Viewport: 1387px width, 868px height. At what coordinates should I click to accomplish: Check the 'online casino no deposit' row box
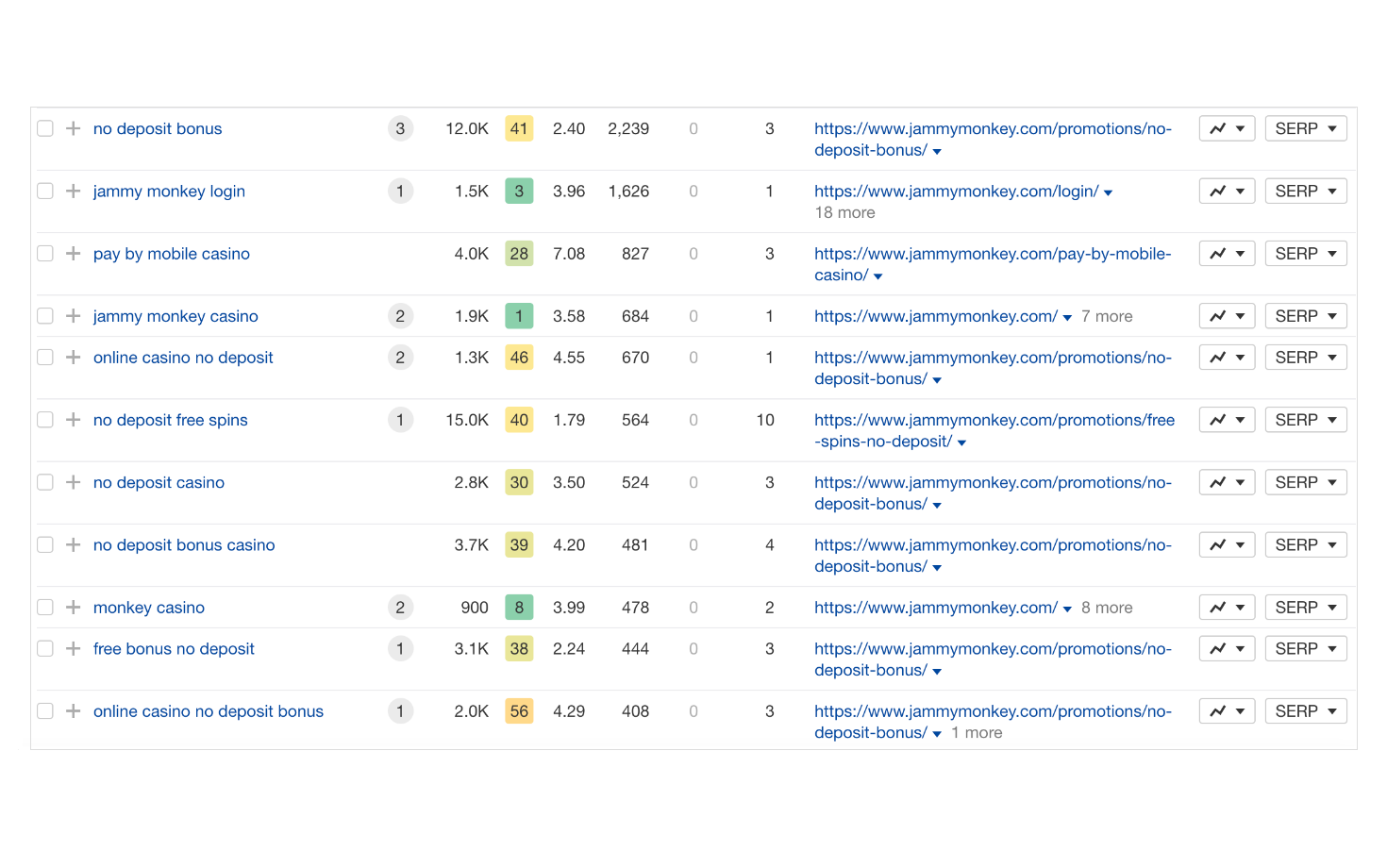coord(45,358)
